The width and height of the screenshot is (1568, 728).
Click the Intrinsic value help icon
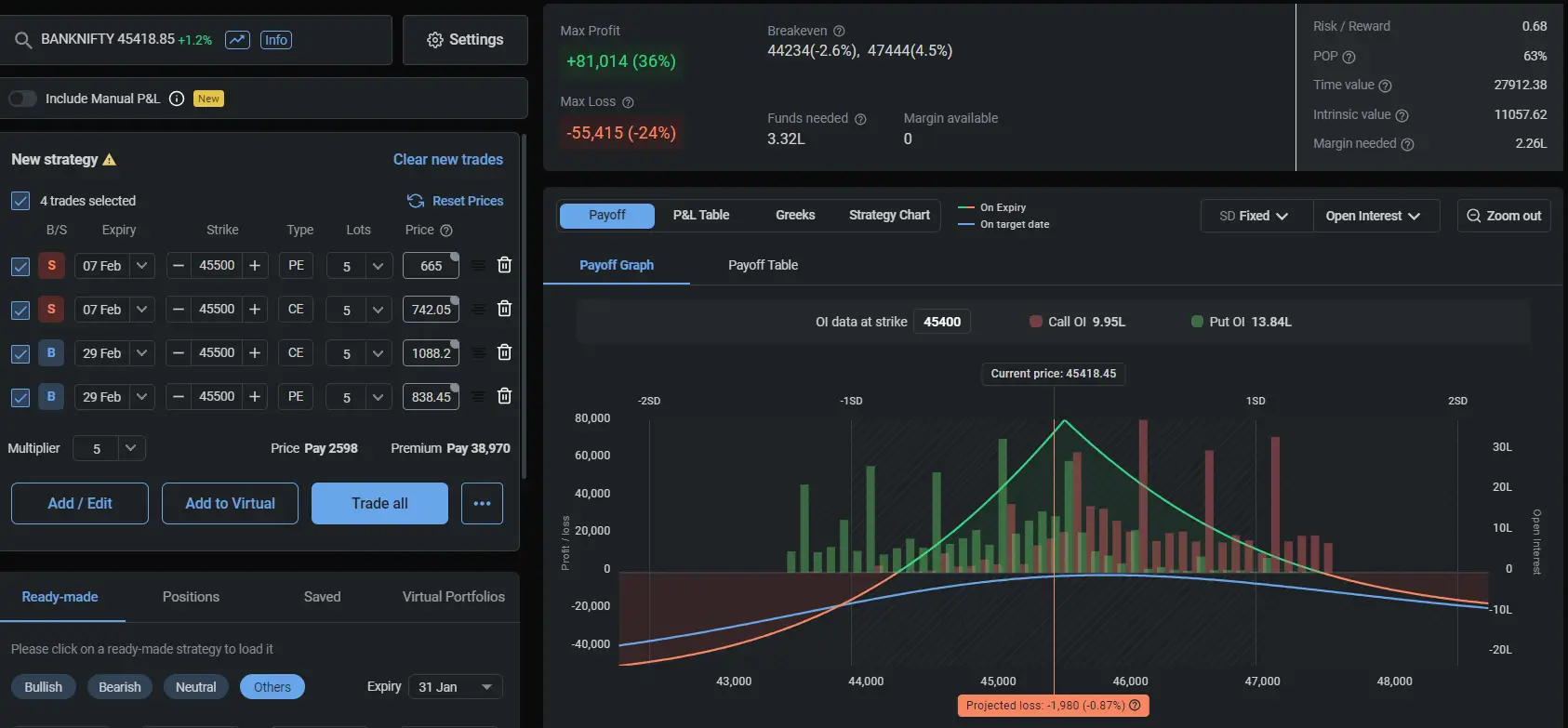coord(1402,115)
